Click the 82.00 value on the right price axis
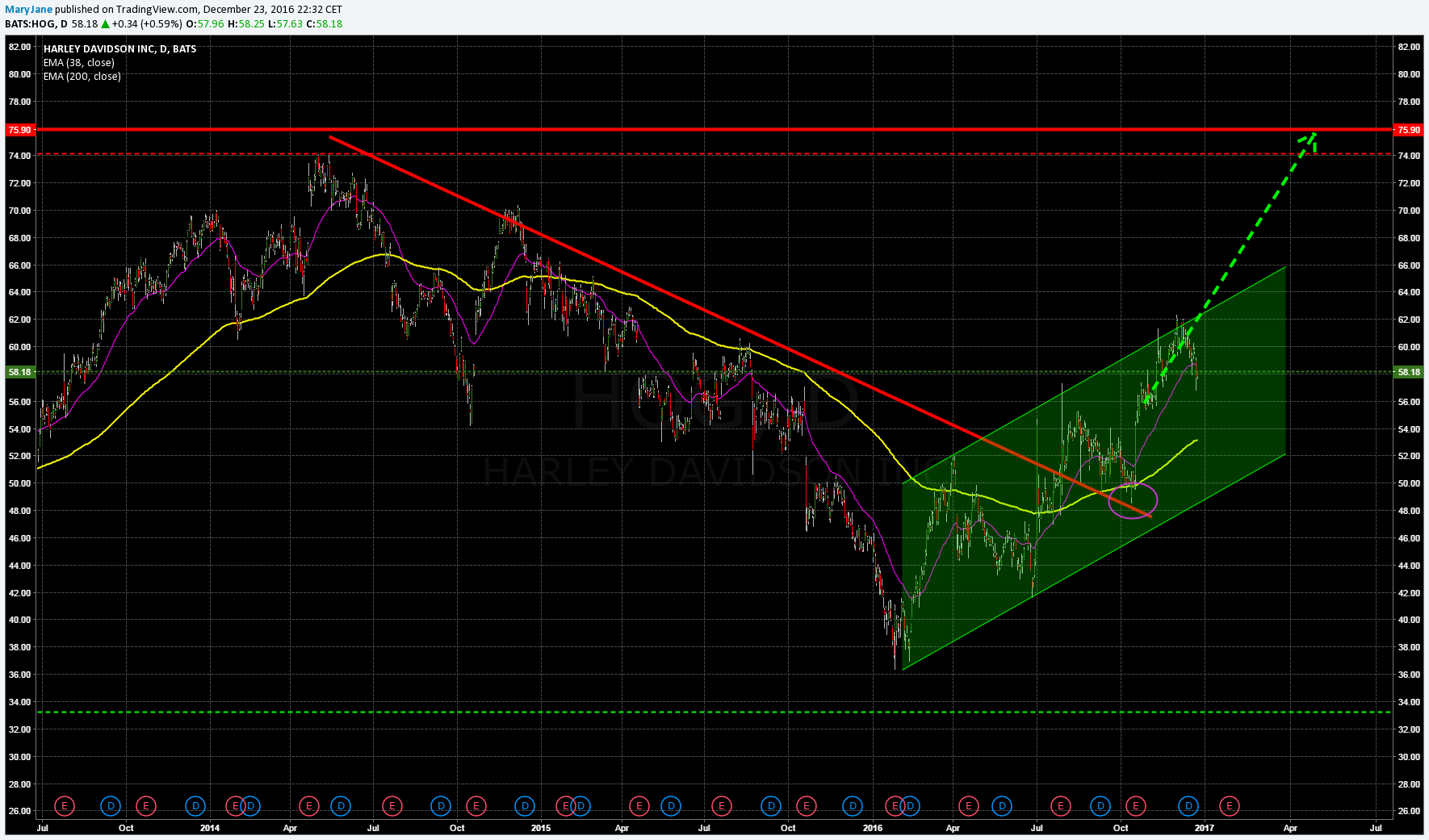The width and height of the screenshot is (1429, 840). coord(1409,47)
